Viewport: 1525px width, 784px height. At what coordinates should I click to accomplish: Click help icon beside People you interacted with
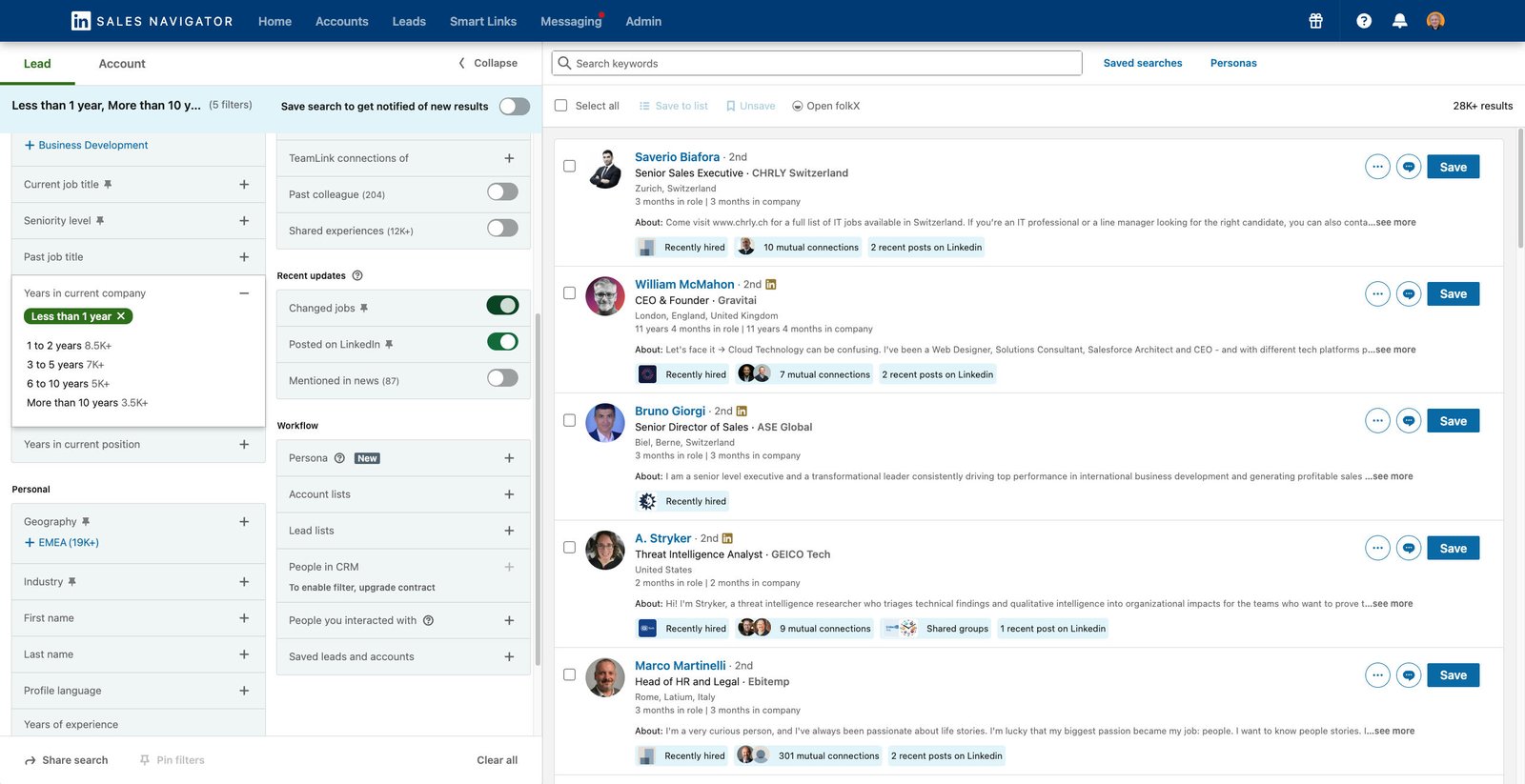click(x=428, y=621)
